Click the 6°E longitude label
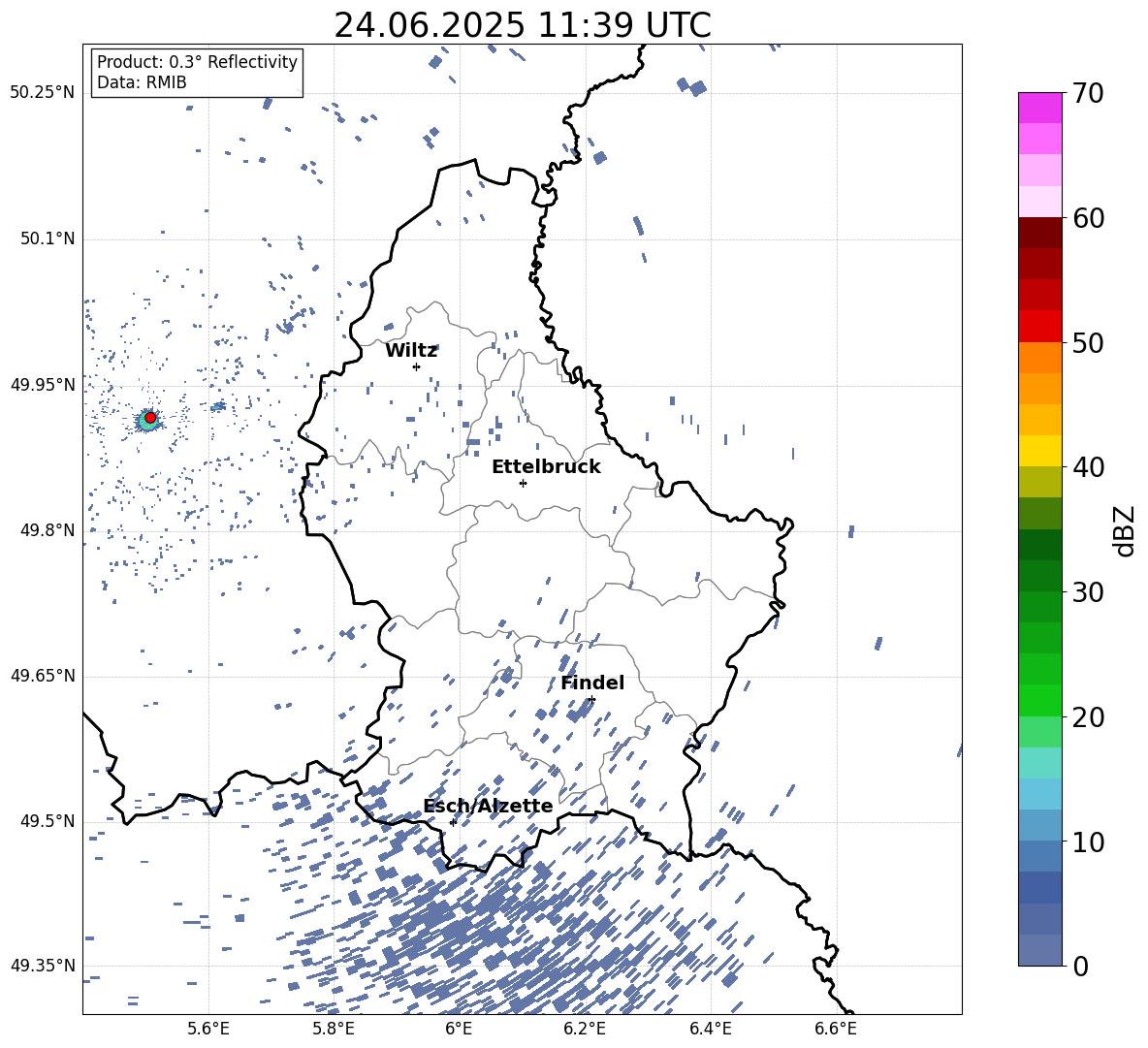1148x1048 pixels. click(x=459, y=1029)
